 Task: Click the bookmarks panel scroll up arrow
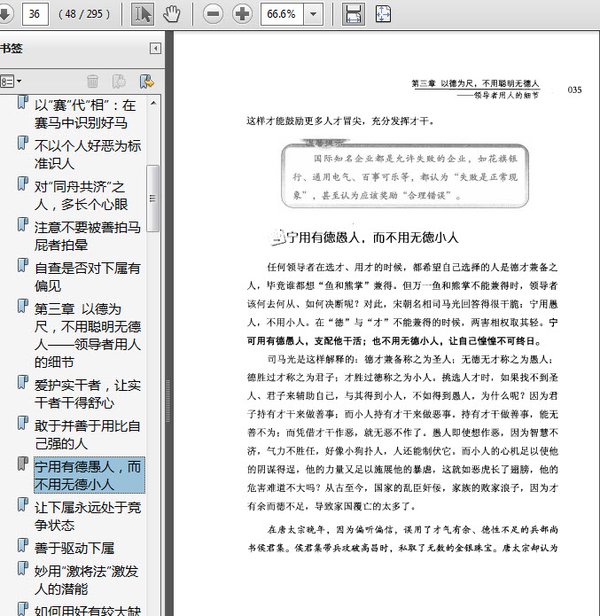tap(153, 103)
